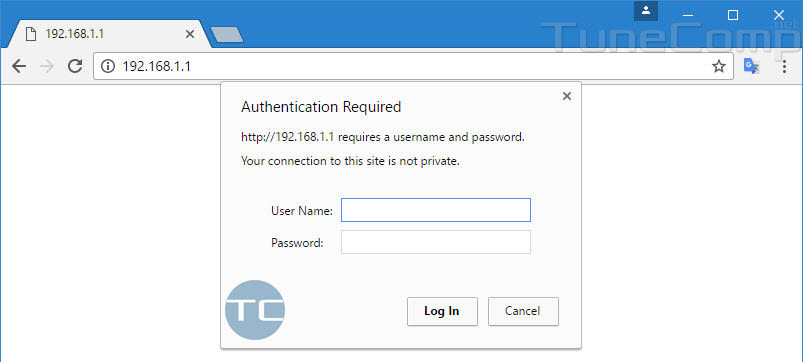
Task: Open a new tab with new-tab button
Action: (x=227, y=35)
